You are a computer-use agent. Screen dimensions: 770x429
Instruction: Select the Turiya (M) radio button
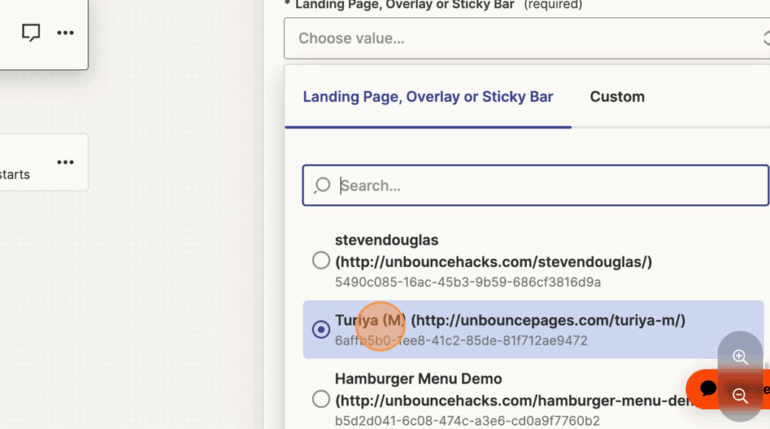click(x=321, y=329)
